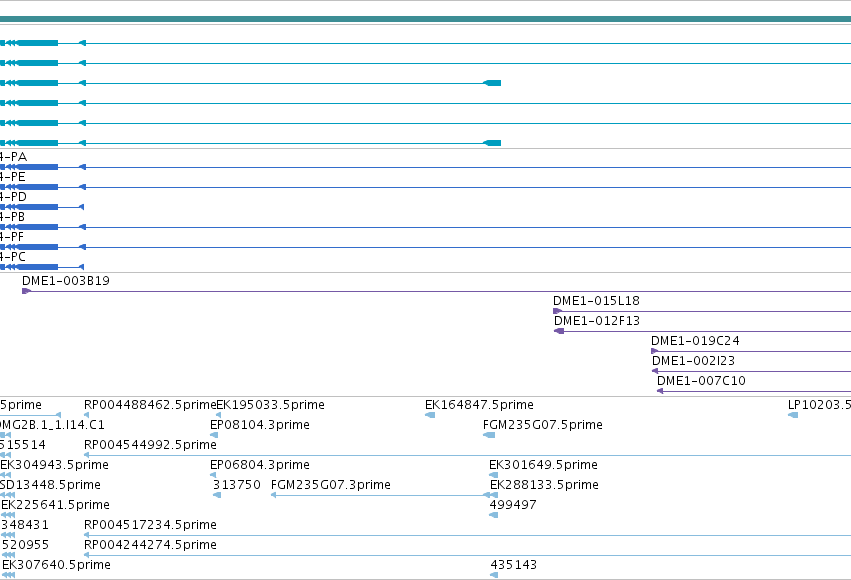Screen dimensions: 851x580
Task: Click the 313750 feature label
Action: pos(237,485)
